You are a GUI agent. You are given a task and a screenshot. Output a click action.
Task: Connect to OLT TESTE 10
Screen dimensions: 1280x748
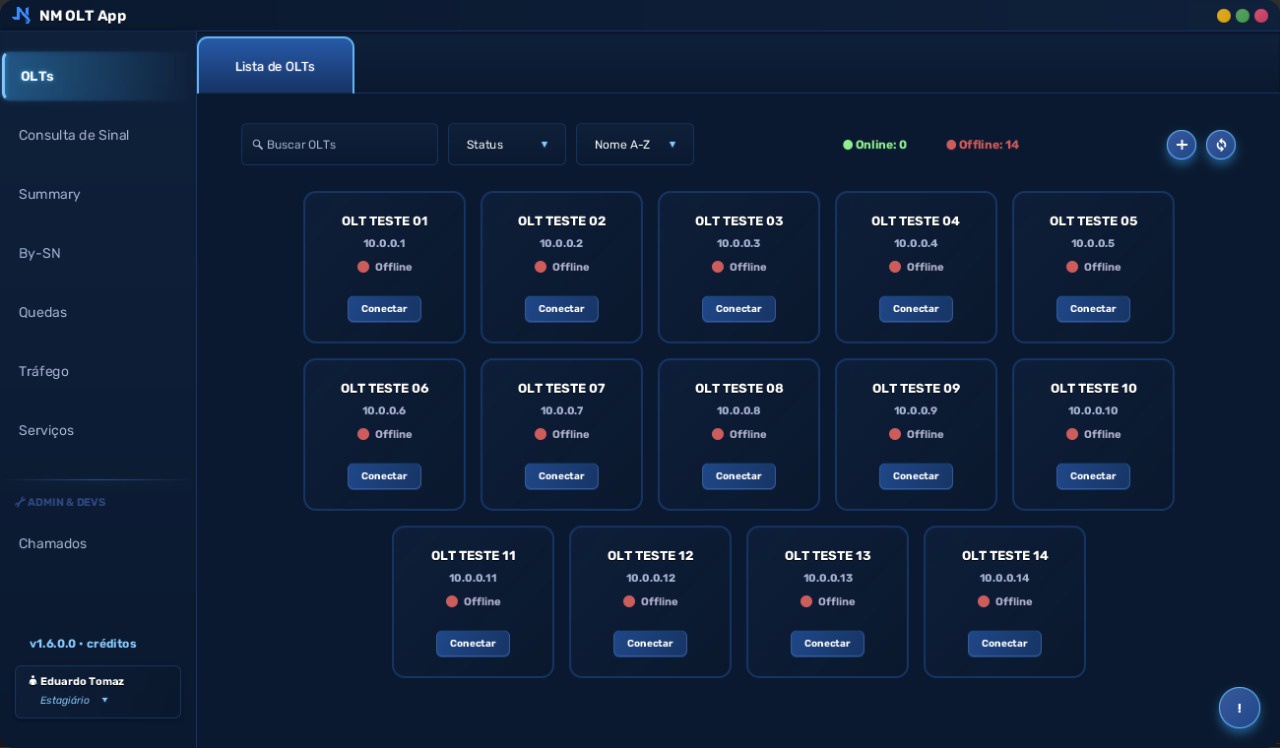pos(1093,476)
